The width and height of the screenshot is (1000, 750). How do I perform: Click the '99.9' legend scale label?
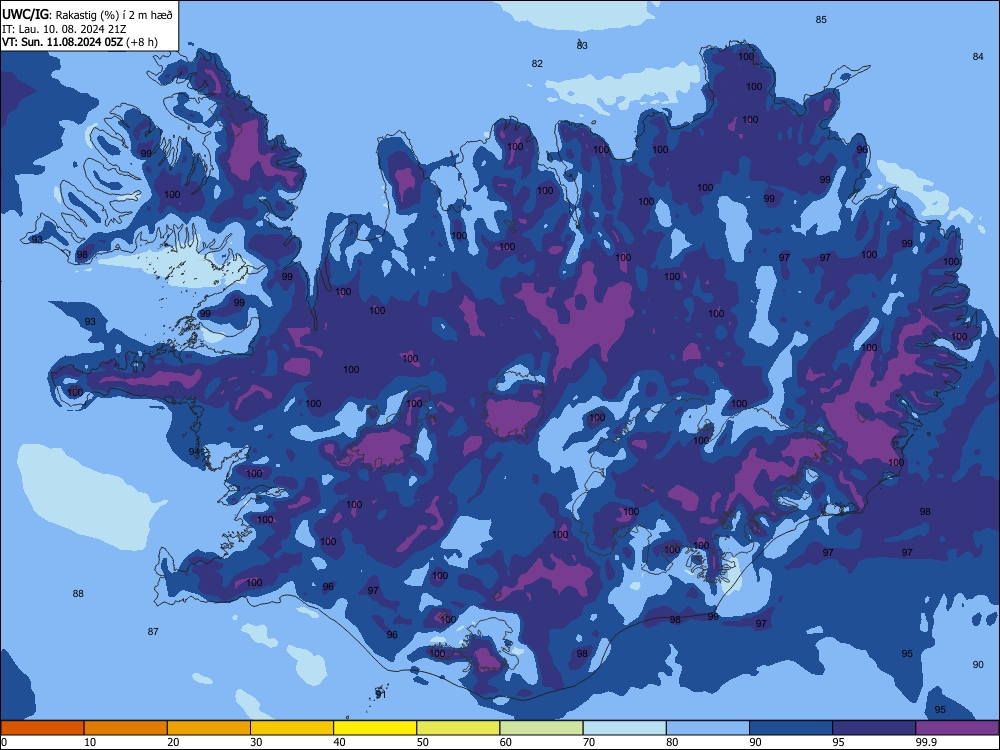coord(926,742)
